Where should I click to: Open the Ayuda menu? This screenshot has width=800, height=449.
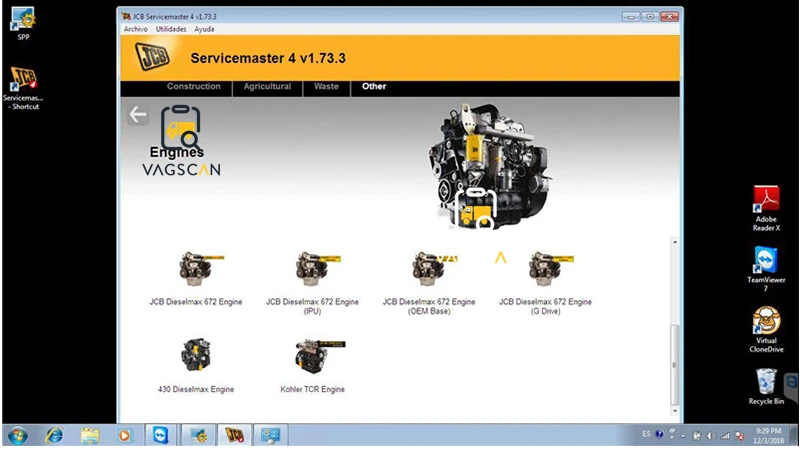204,29
